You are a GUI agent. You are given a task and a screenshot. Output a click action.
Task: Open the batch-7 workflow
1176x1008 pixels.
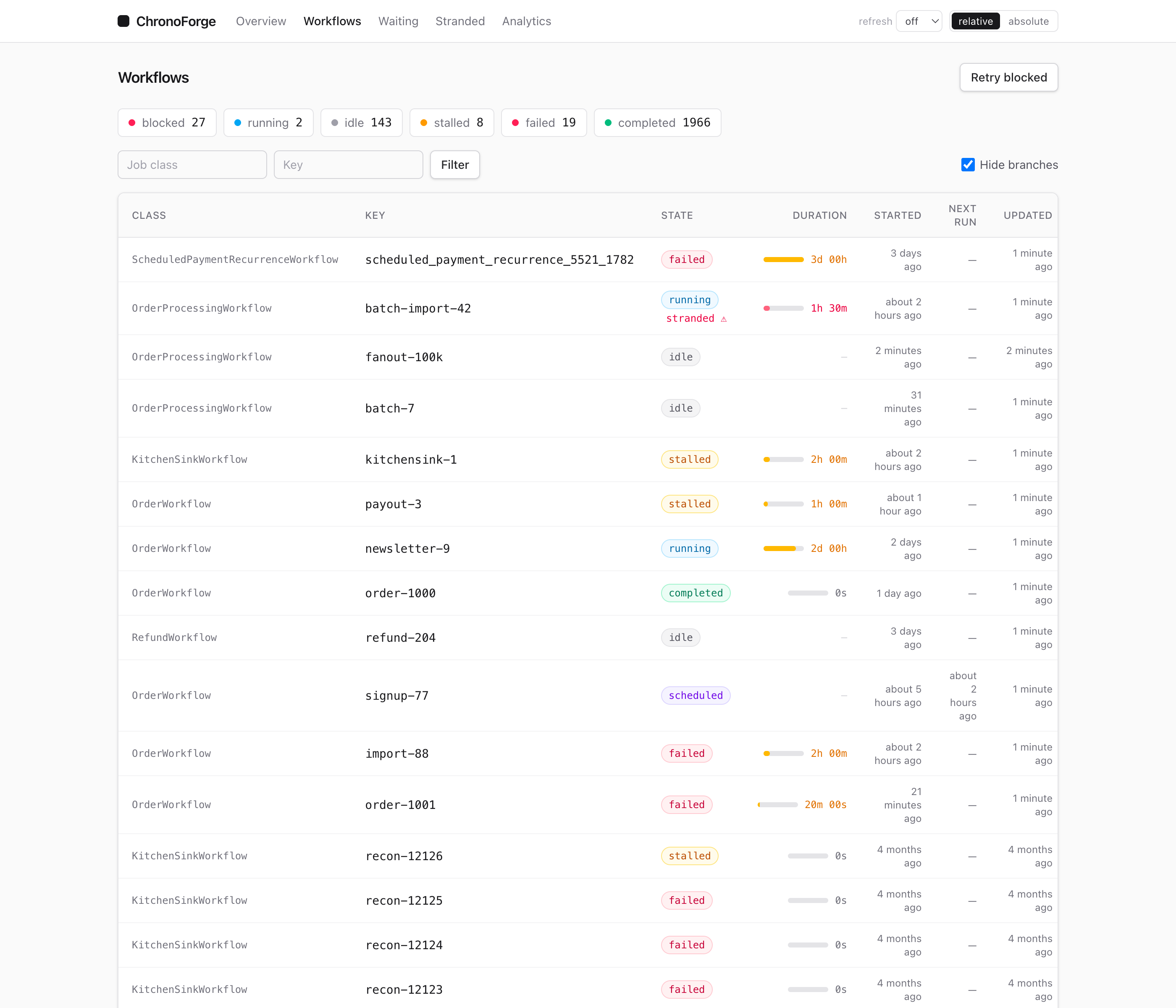click(x=389, y=408)
